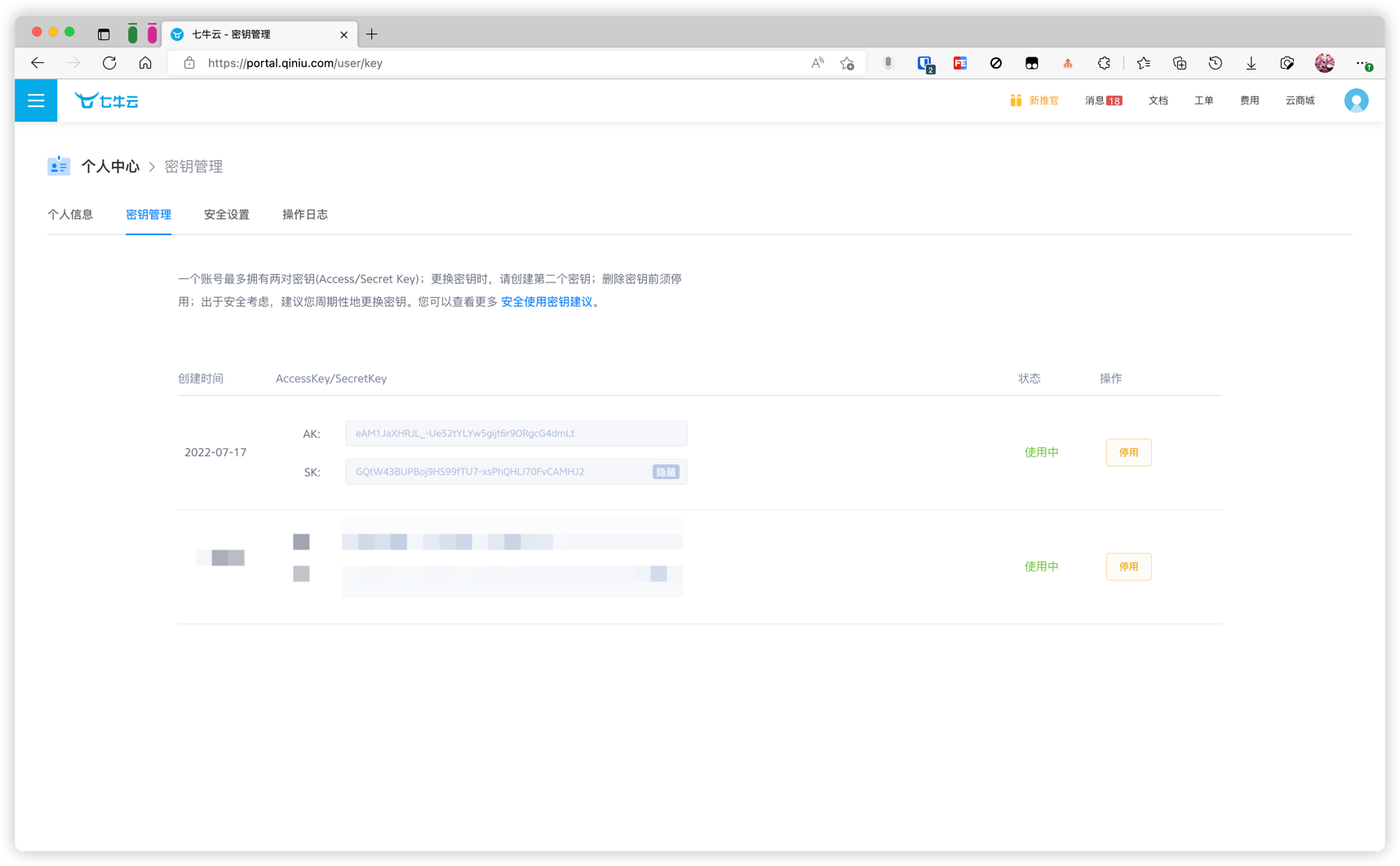Open 消息 notifications with 18 badge
1400x866 pixels.
point(1102,100)
